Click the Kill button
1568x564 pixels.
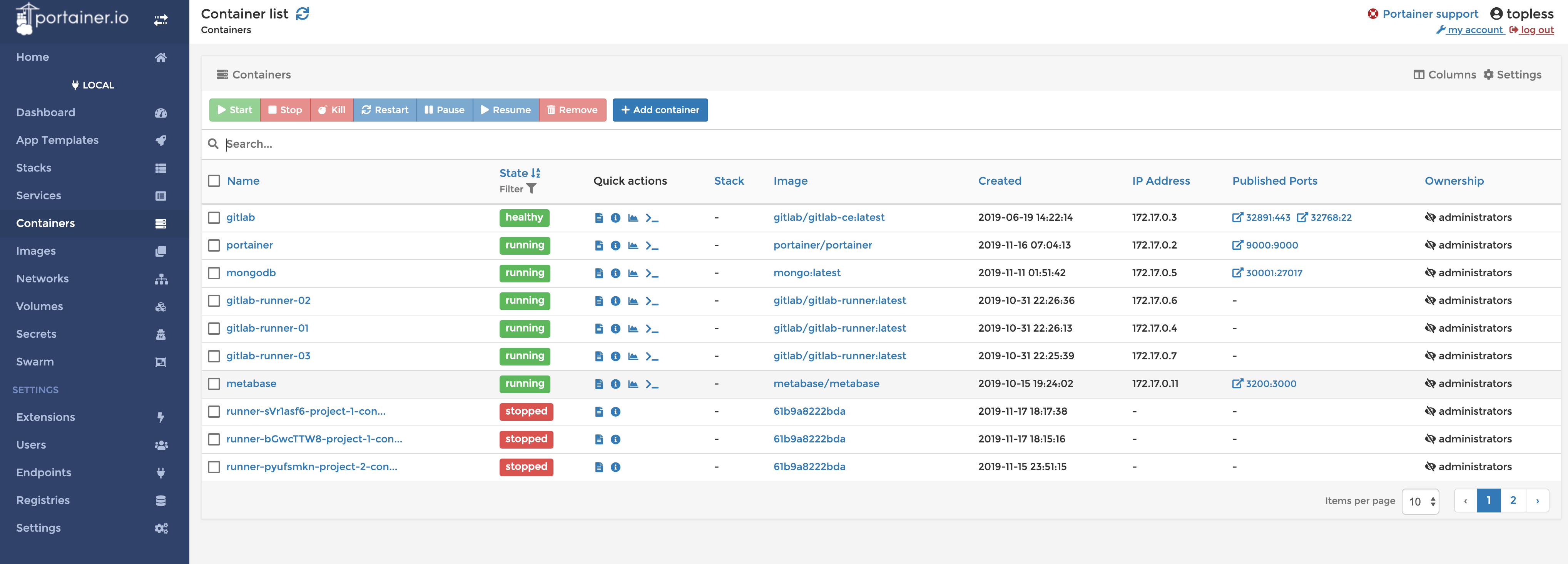pos(332,110)
